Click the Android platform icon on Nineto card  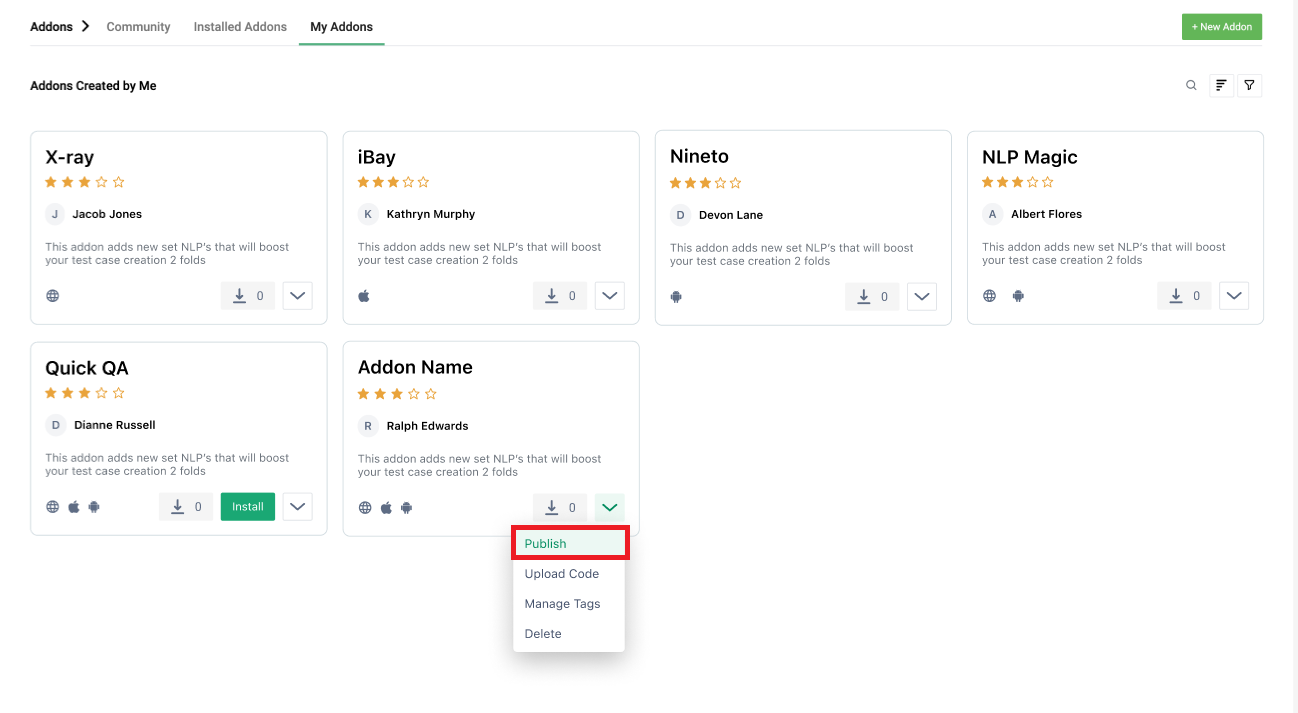[x=676, y=296]
